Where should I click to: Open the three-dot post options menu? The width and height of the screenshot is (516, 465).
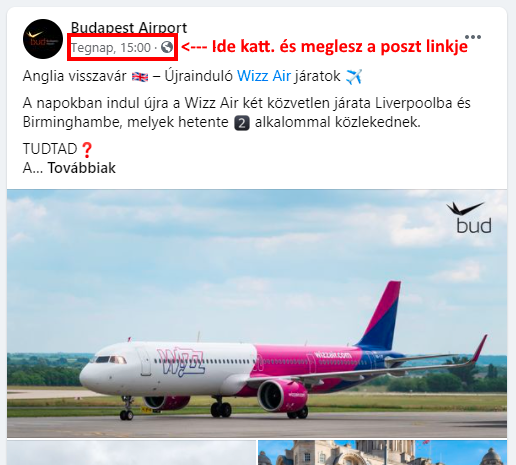point(473,37)
